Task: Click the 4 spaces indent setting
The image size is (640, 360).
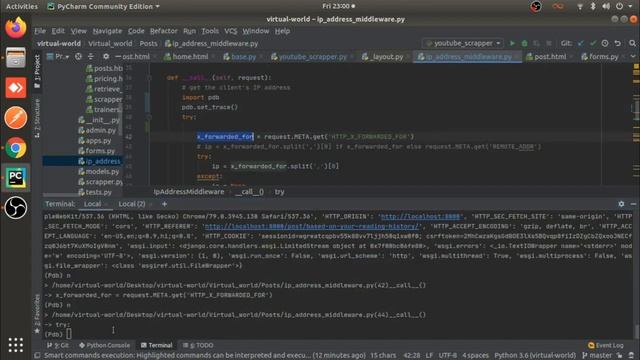Action: click(476, 356)
